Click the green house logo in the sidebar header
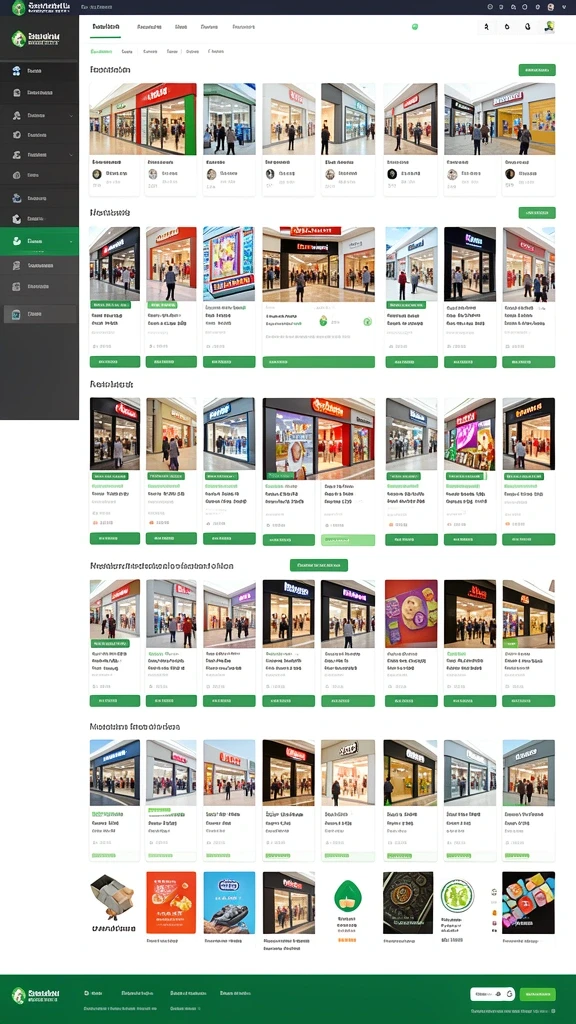Screen dimensions: 576x1024 point(19,39)
